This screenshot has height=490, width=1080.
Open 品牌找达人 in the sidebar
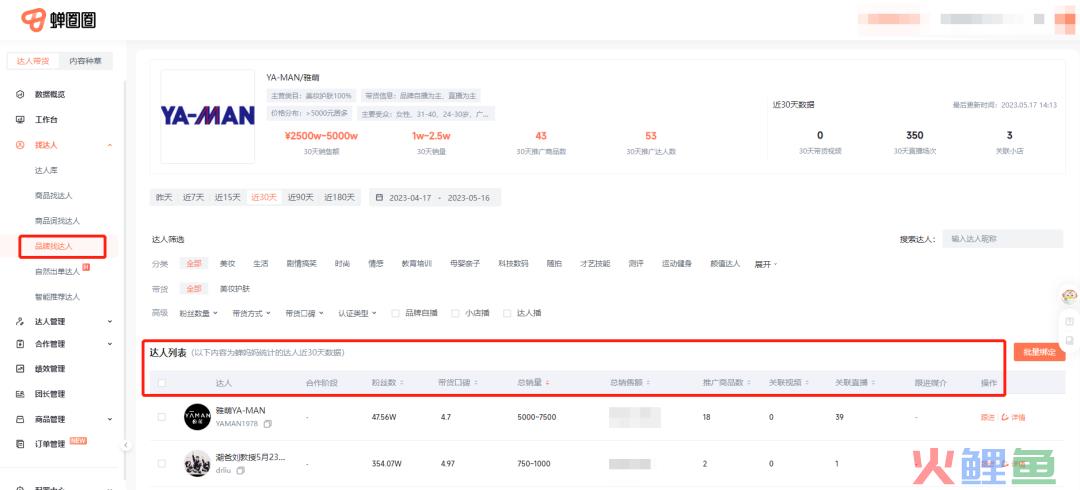coord(54,246)
